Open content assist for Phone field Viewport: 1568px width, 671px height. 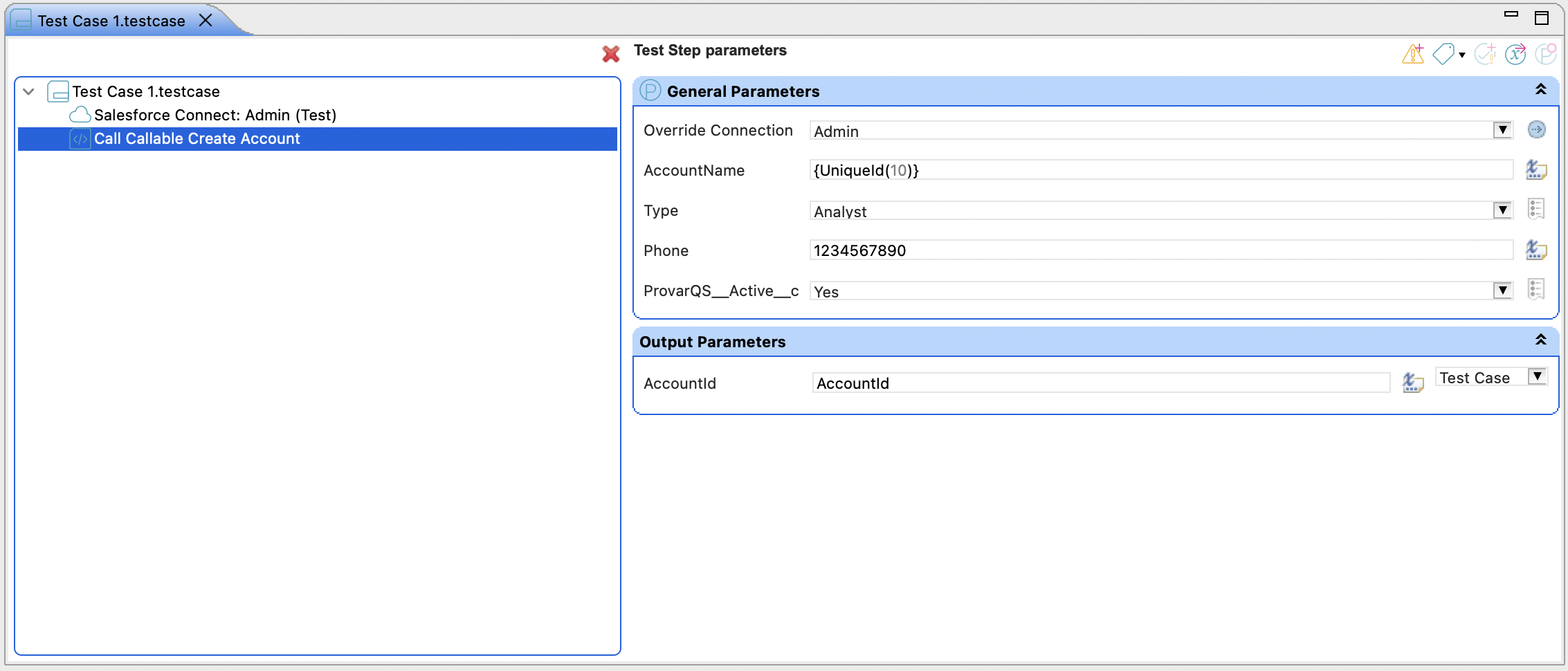click(x=1537, y=250)
